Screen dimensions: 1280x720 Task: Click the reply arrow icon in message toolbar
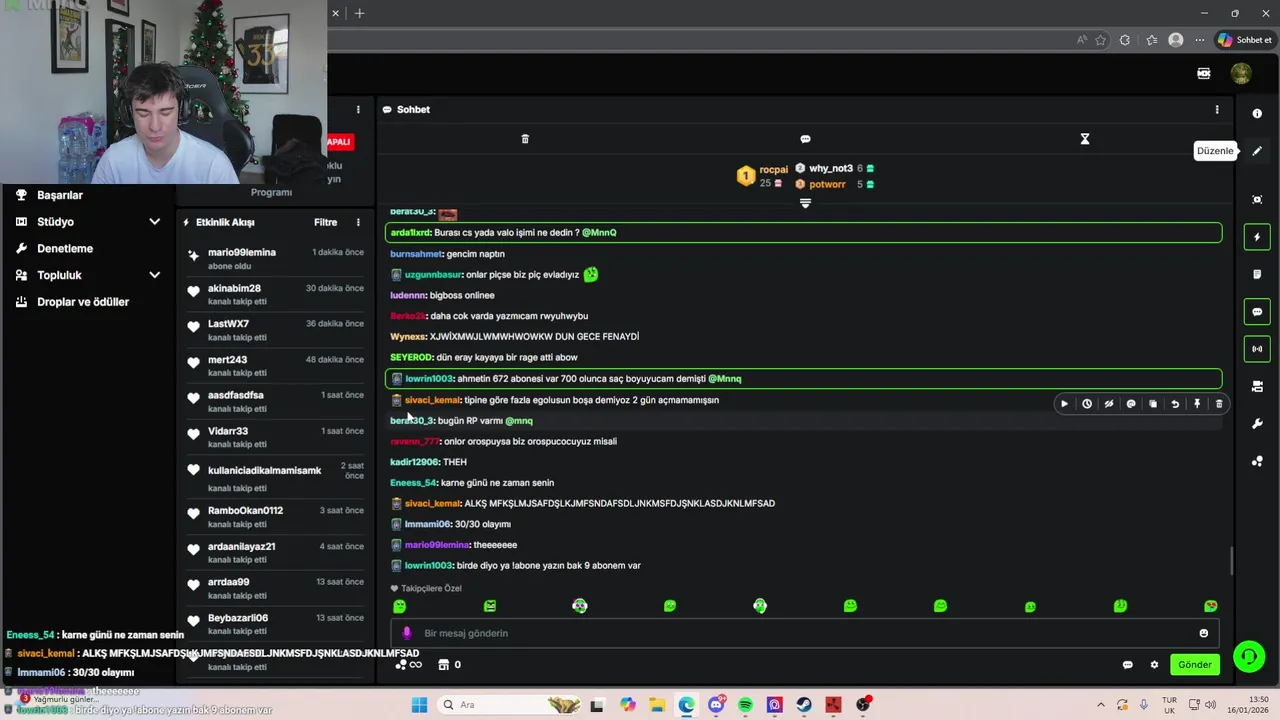pyautogui.click(x=1175, y=404)
